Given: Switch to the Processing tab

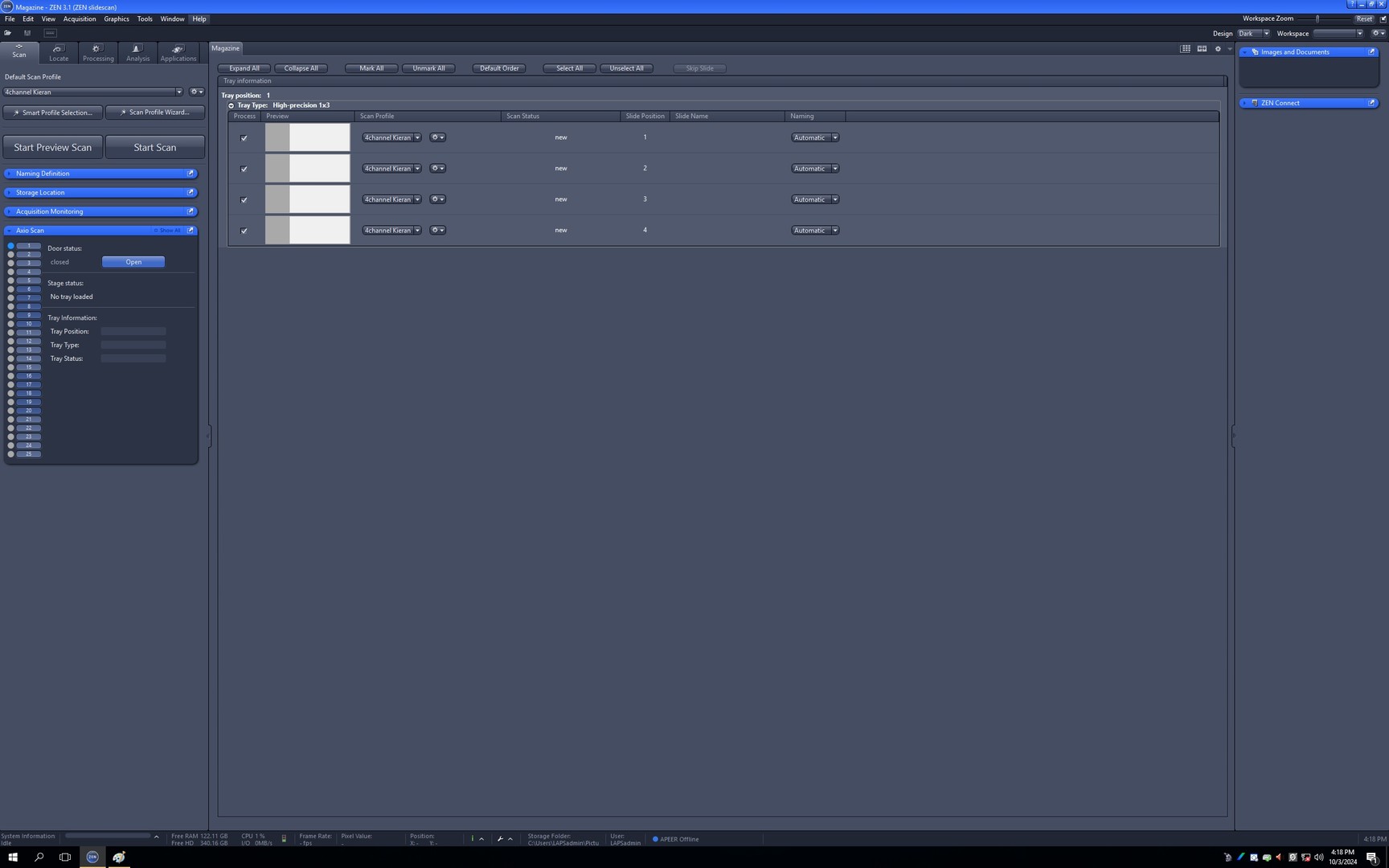Looking at the screenshot, I should (x=98, y=53).
